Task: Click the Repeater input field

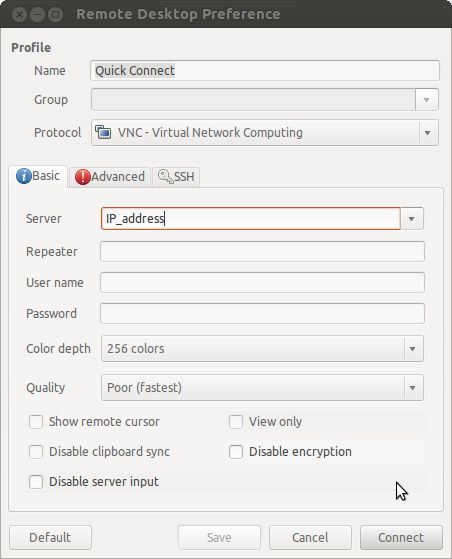Action: pyautogui.click(x=262, y=251)
